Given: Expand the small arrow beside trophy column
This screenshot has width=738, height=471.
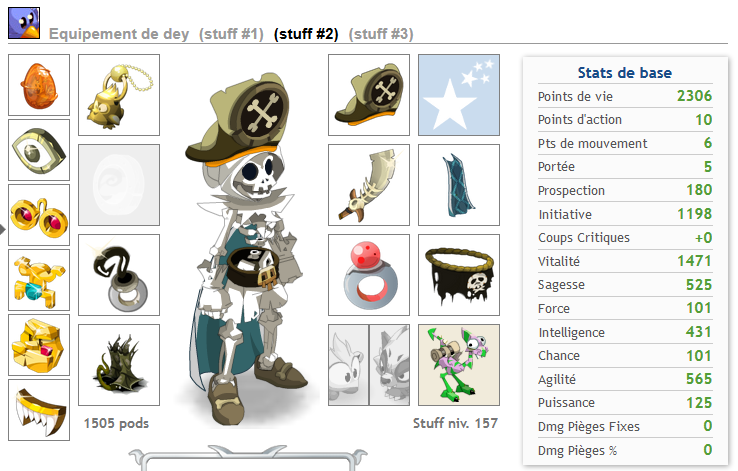Looking at the screenshot, I should point(3,229).
